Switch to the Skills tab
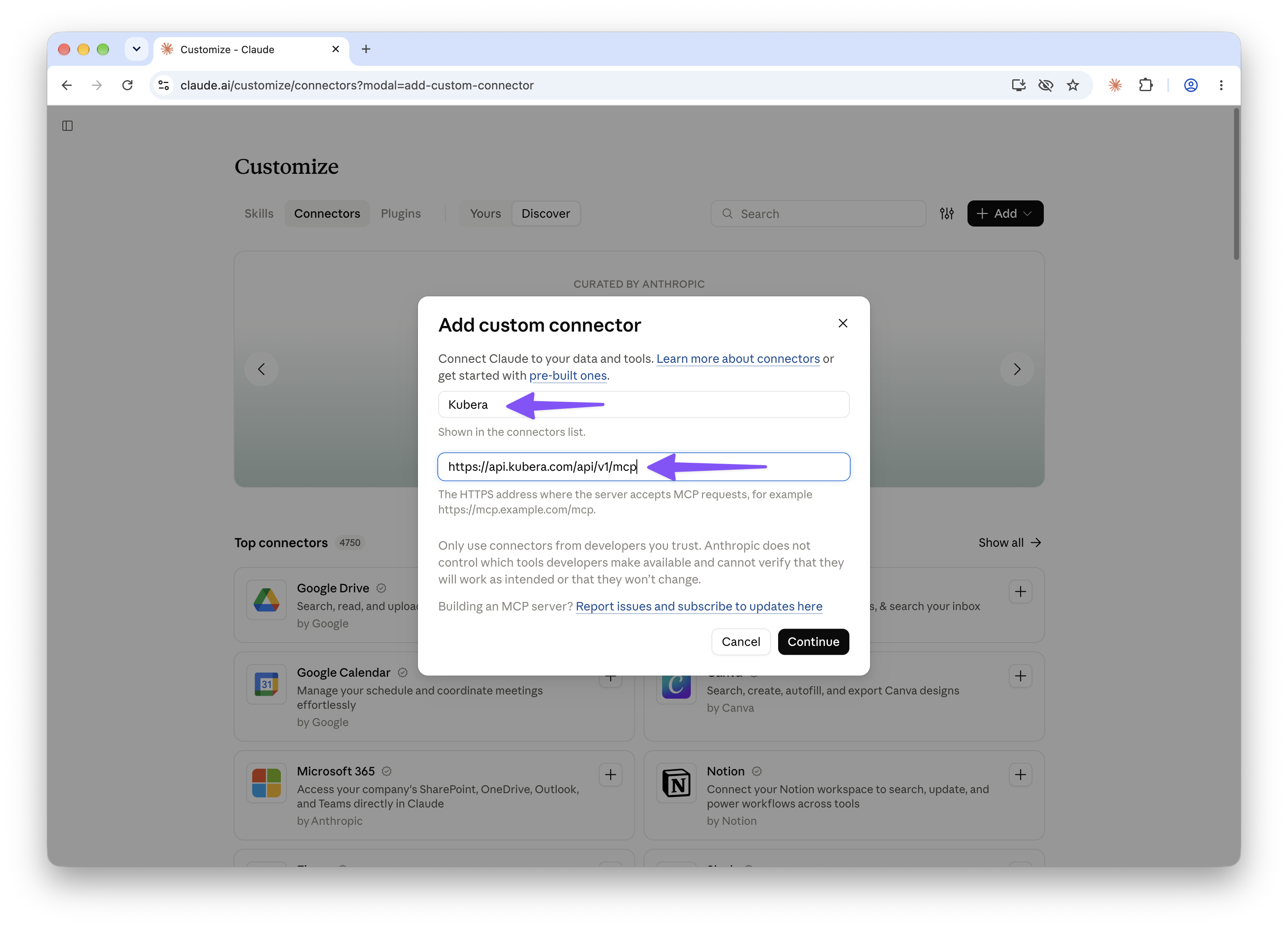The height and width of the screenshot is (929, 1288). click(x=259, y=213)
